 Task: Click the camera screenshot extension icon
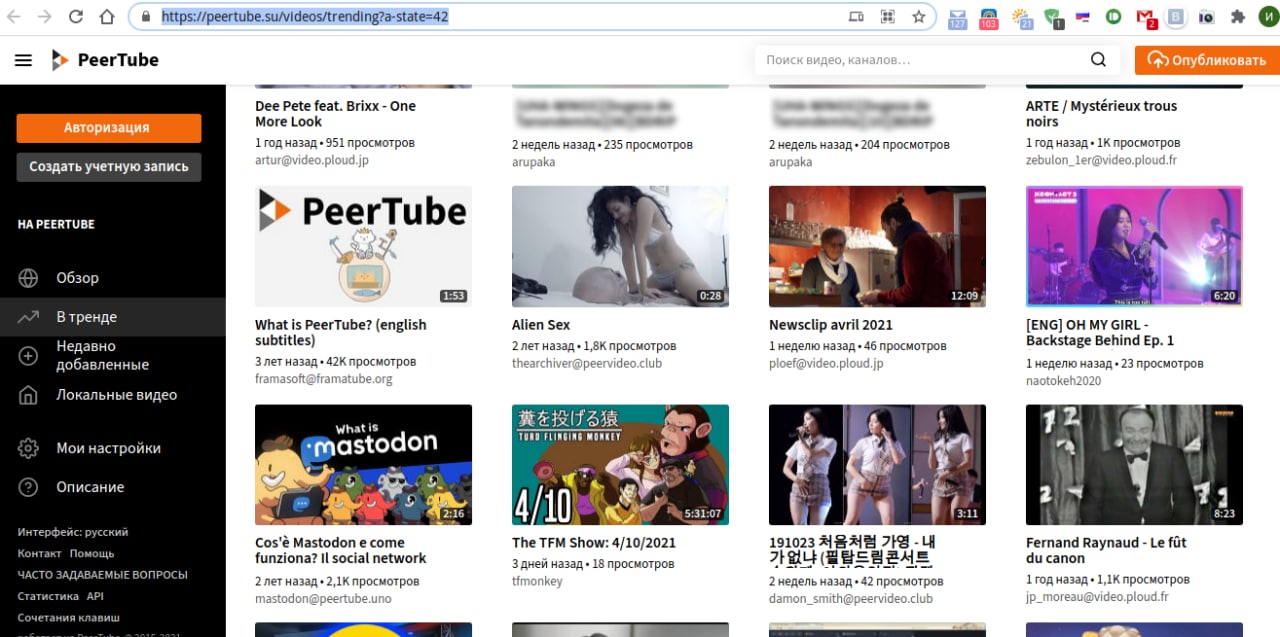(1207, 17)
